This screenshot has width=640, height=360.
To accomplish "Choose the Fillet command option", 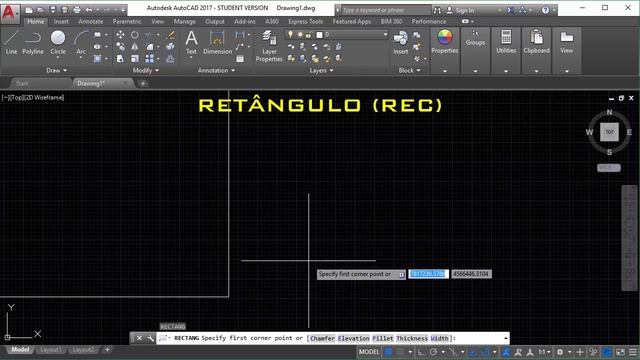I will coord(383,338).
